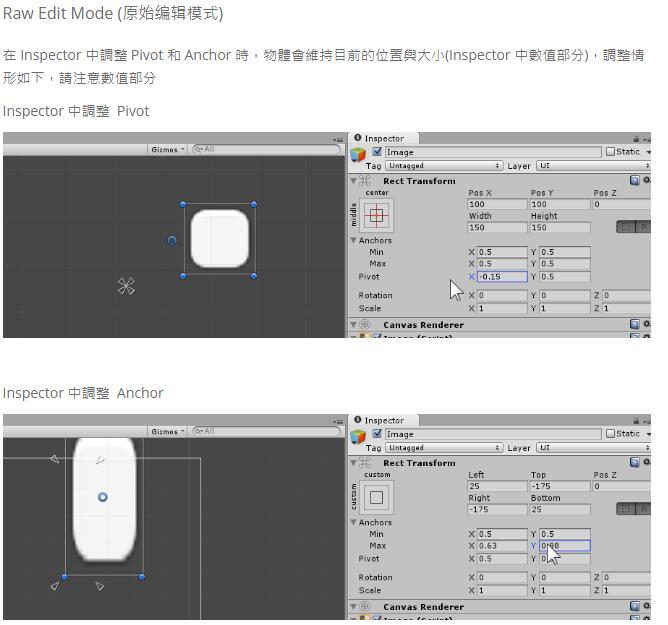The image size is (668, 625).
Task: Click the Height field showing 150
Action: point(560,228)
